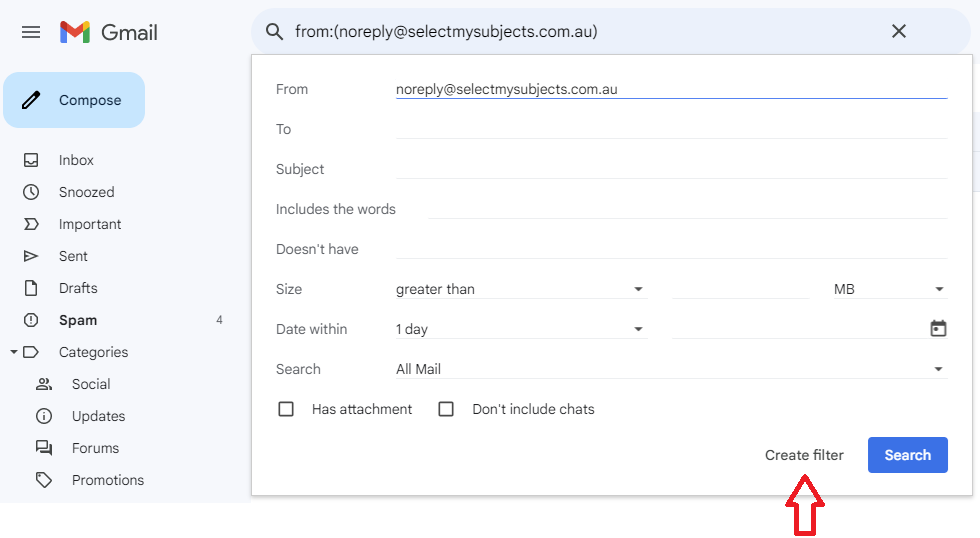Image resolution: width=980 pixels, height=538 pixels.
Task: Click the Snoozed clock icon
Action: pos(31,192)
